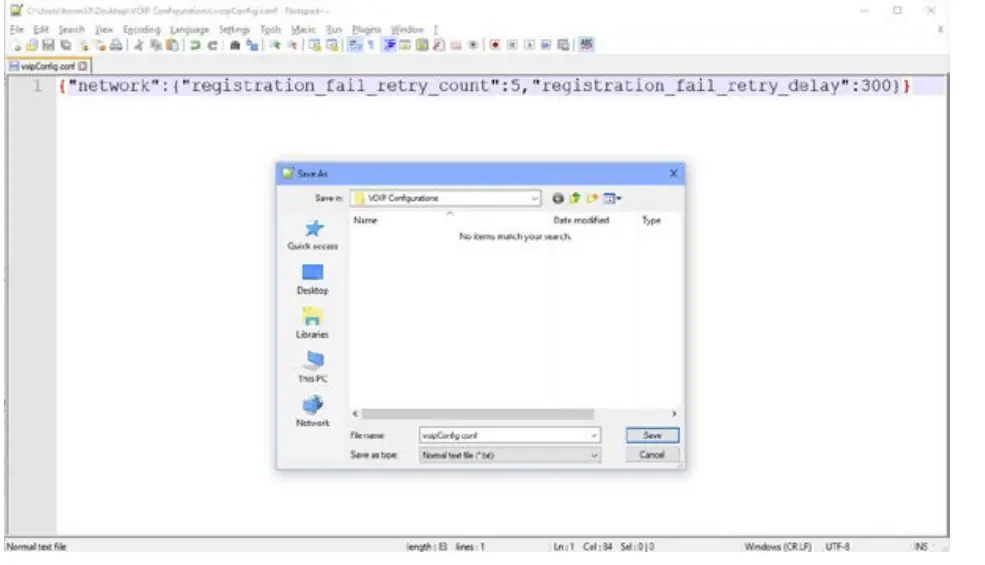
Task: Click the Playback macro toolbar icon
Action: pos(530,45)
